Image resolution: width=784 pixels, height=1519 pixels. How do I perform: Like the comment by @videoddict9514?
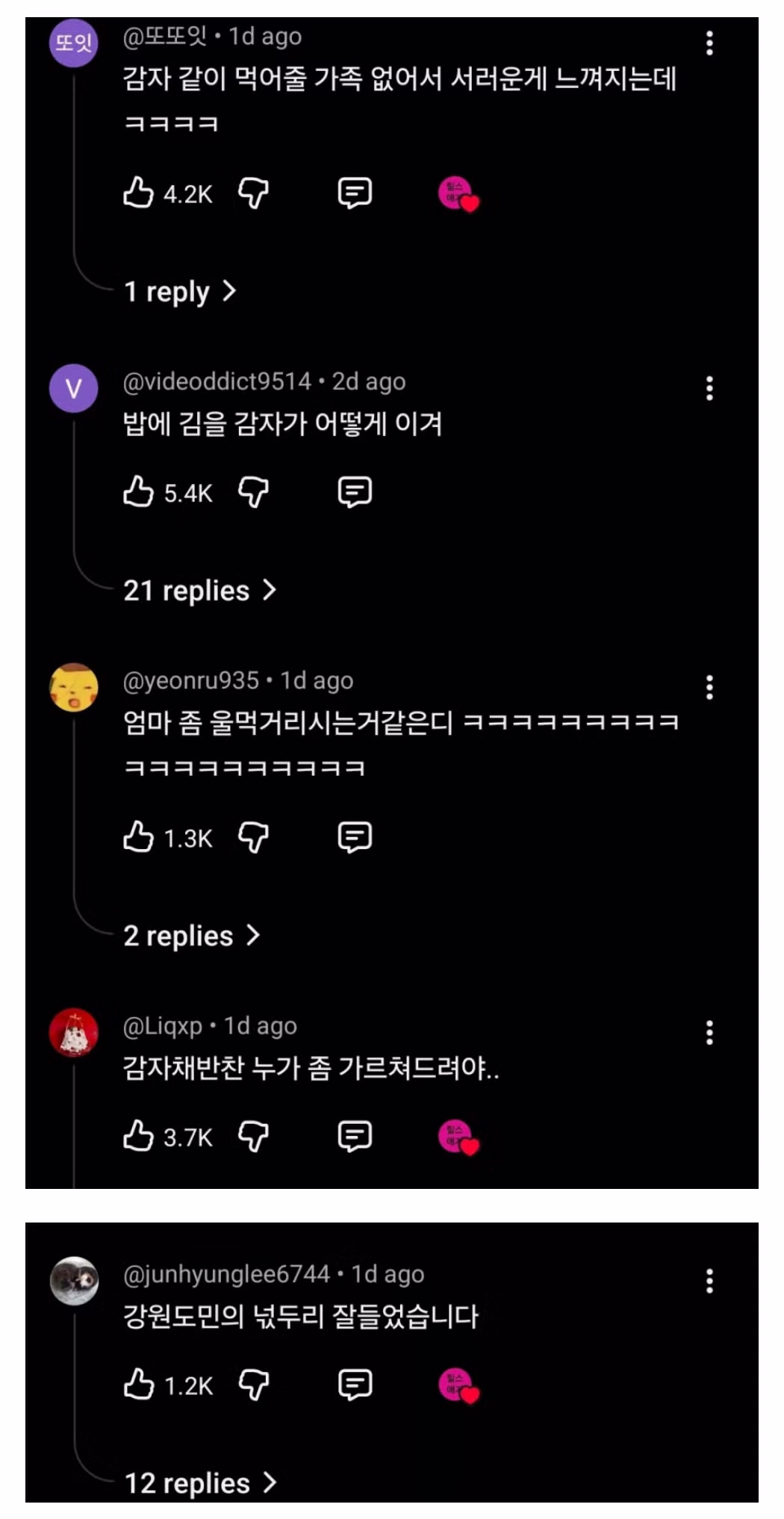click(x=139, y=492)
